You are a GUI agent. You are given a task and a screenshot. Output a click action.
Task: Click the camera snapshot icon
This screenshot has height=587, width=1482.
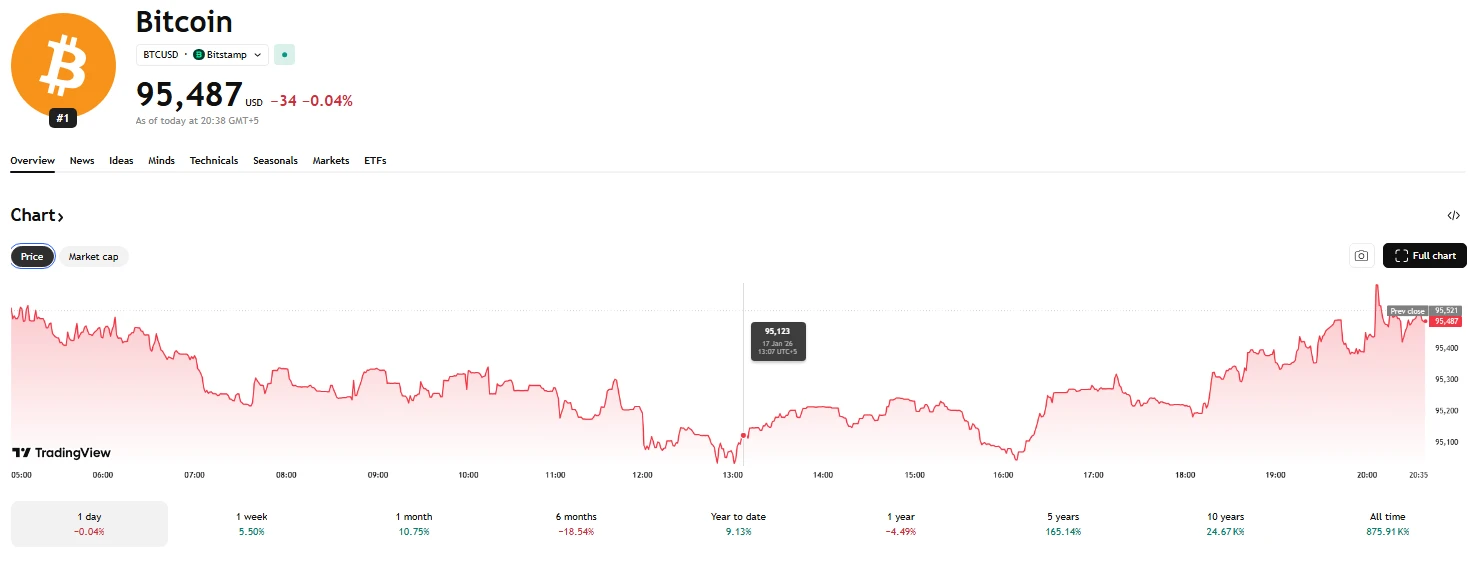tap(1361, 256)
